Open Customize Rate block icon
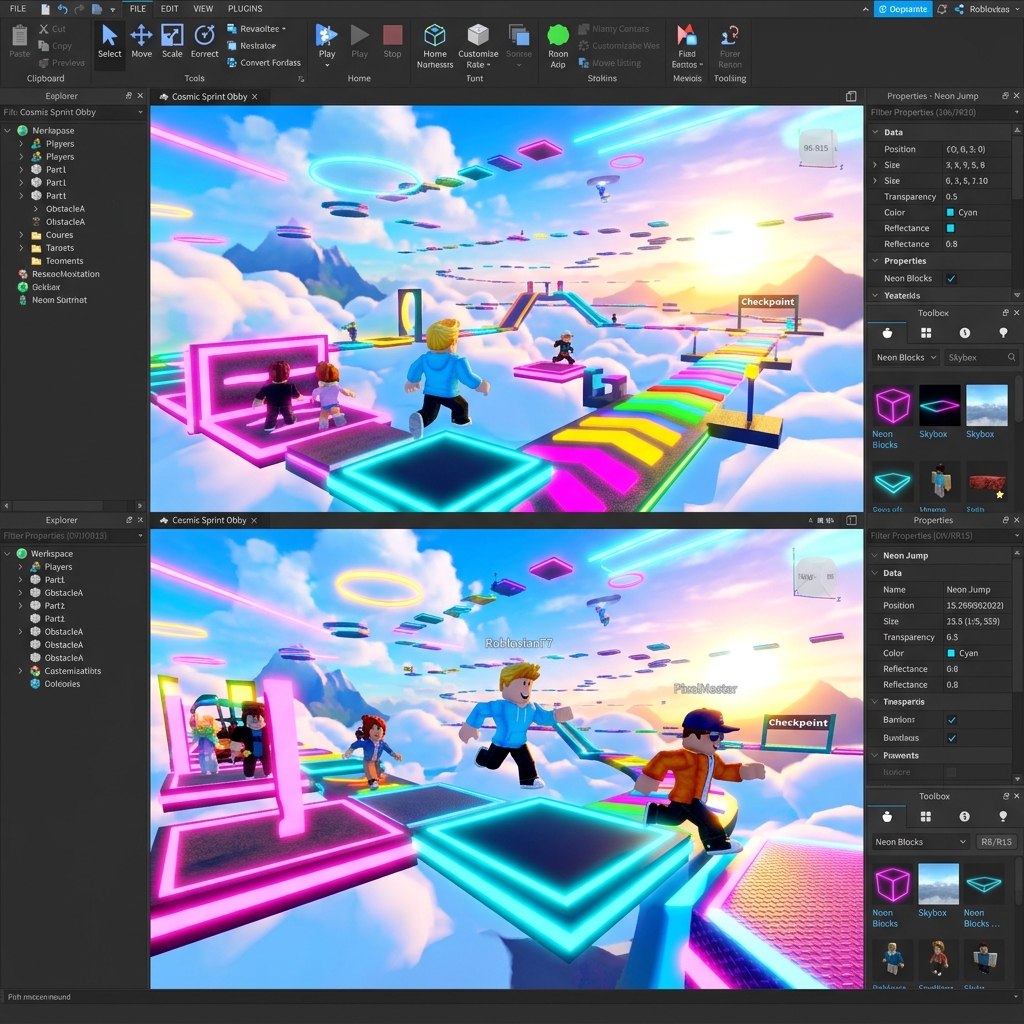This screenshot has width=1024, height=1024. pyautogui.click(x=478, y=46)
